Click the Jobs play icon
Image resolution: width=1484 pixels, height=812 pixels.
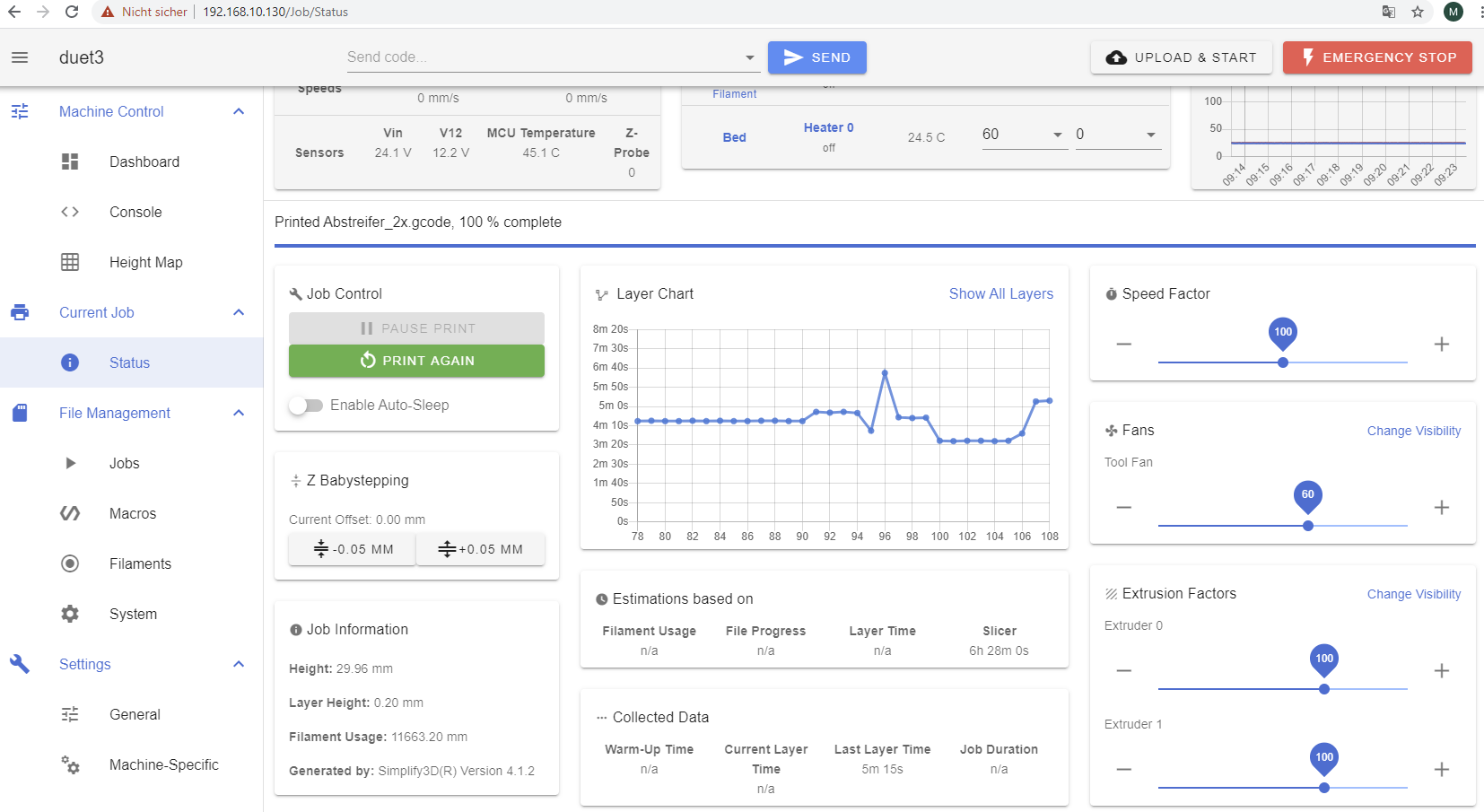70,463
